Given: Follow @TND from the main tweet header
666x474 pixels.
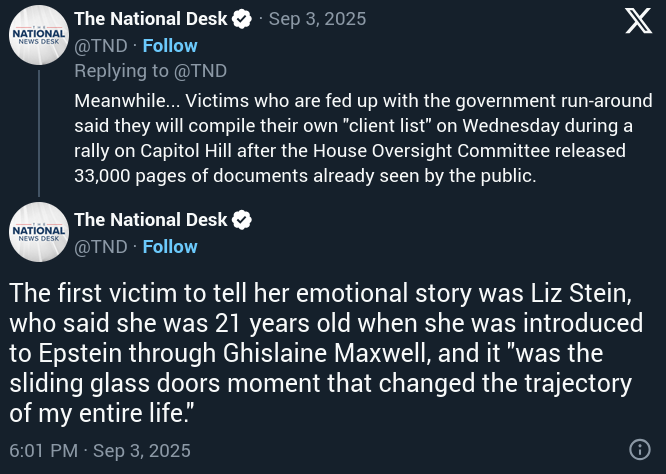Looking at the screenshot, I should pos(170,246).
